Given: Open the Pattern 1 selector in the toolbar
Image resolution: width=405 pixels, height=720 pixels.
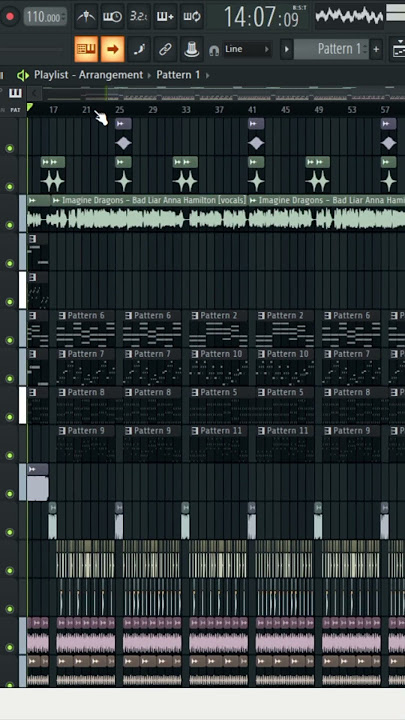Looking at the screenshot, I should coord(331,49).
